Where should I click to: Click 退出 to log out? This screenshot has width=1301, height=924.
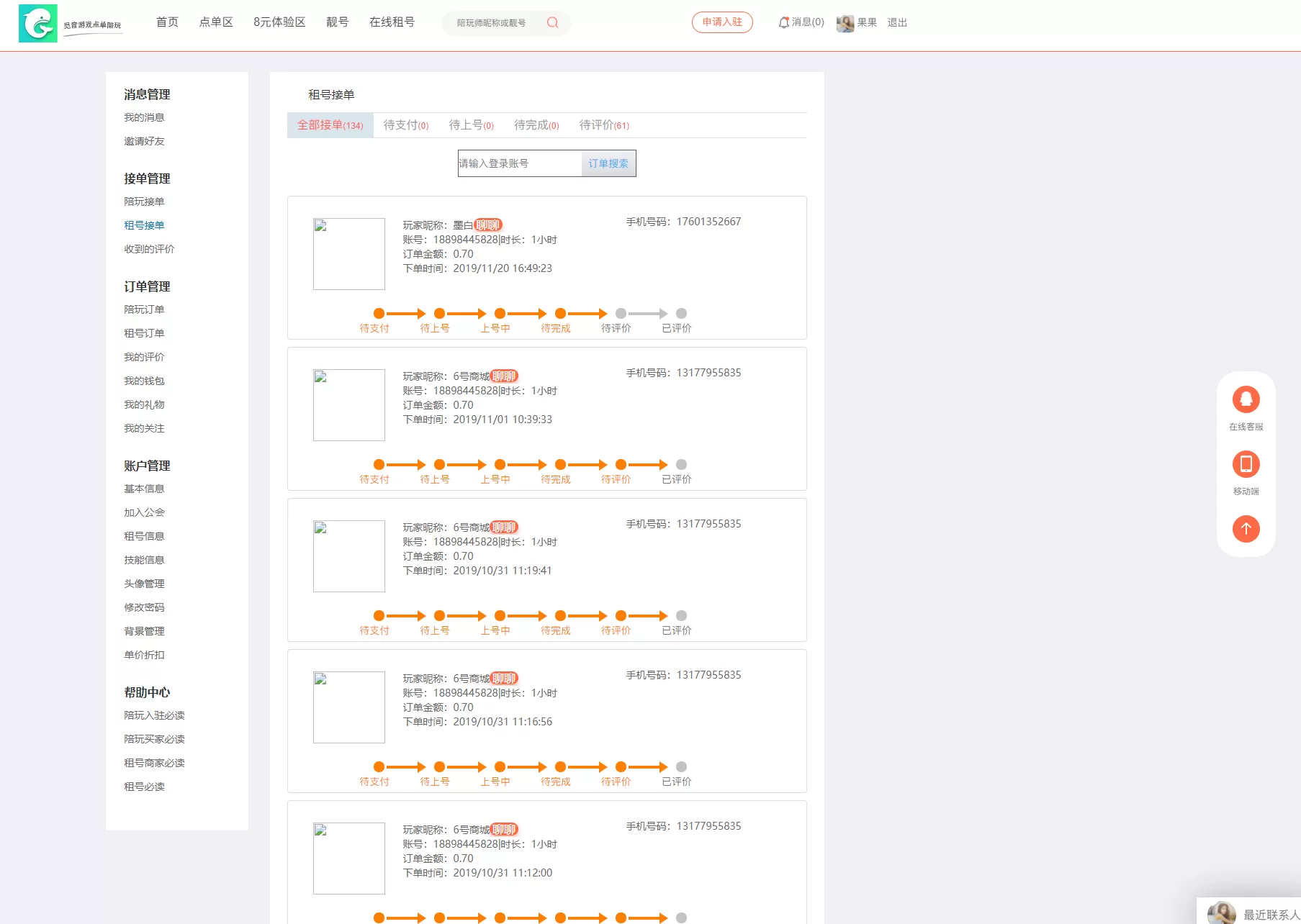897,23
